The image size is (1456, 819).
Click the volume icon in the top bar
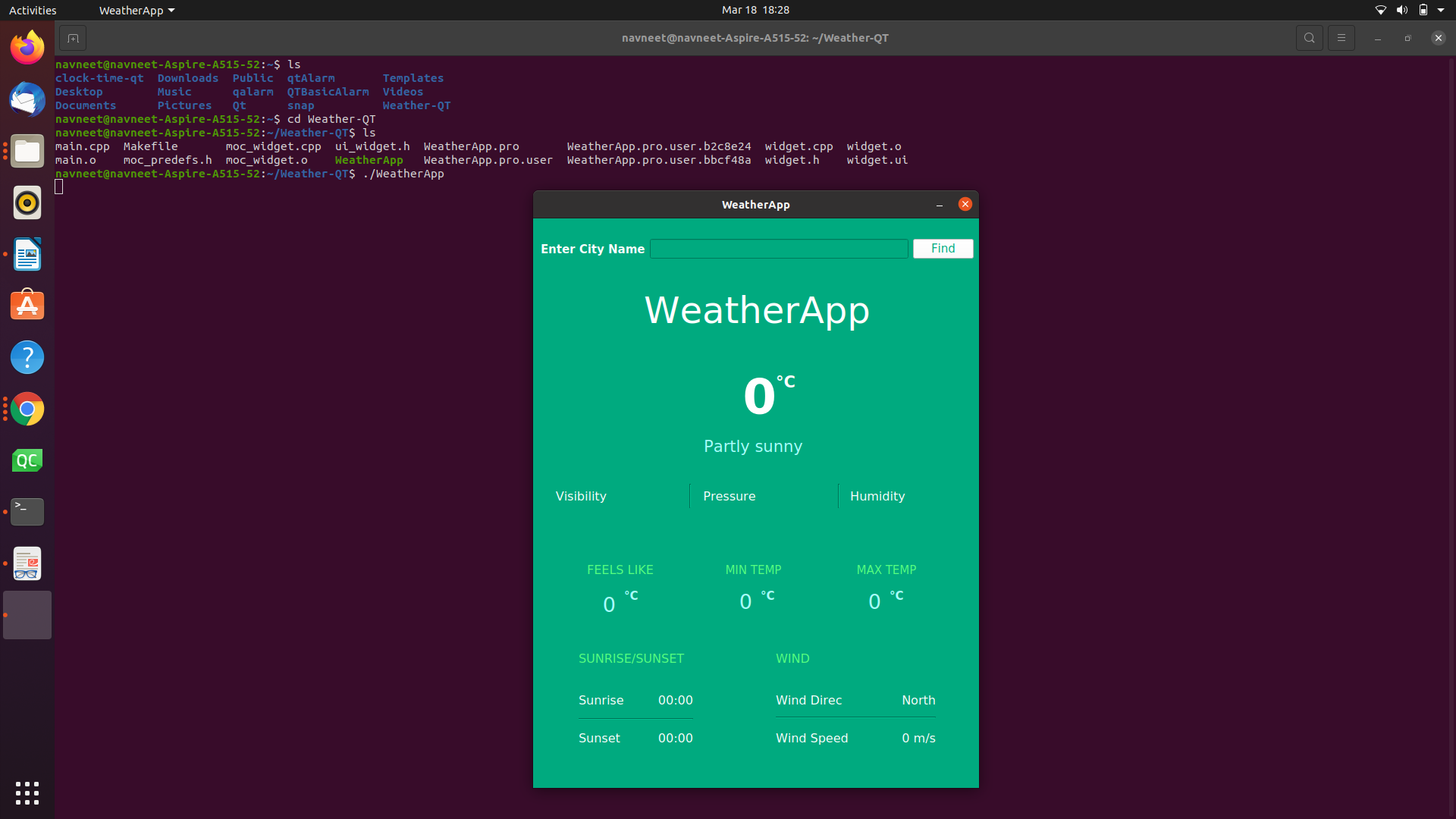[1402, 10]
